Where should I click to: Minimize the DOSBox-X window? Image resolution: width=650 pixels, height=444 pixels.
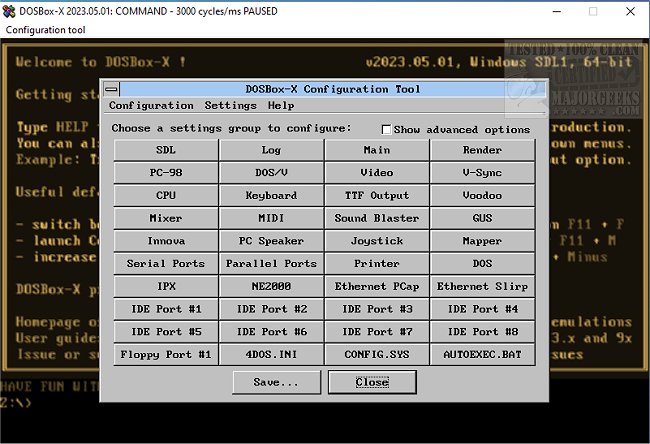pos(557,12)
